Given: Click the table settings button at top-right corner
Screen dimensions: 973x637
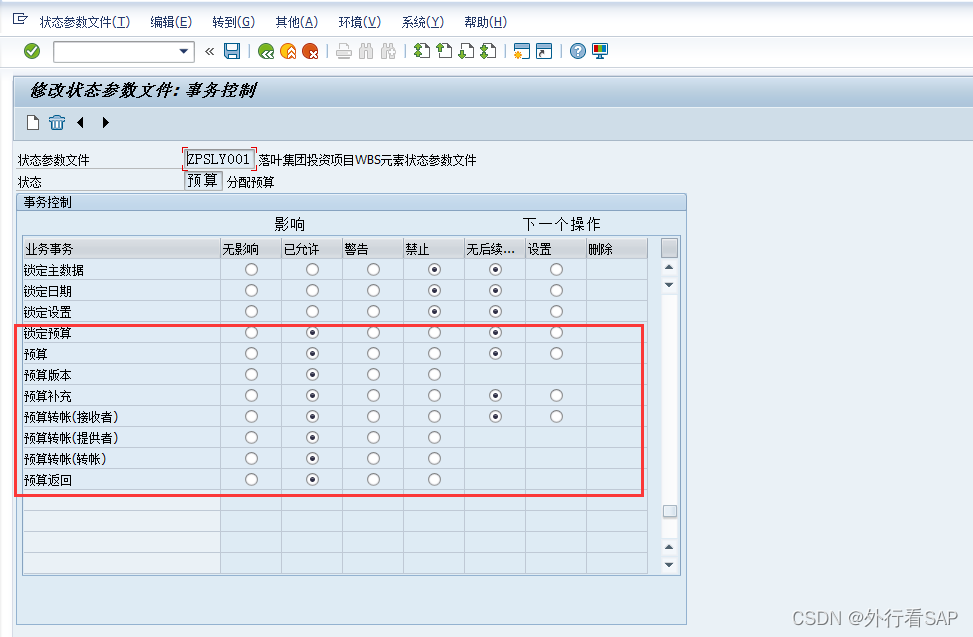Looking at the screenshot, I should pos(670,248).
